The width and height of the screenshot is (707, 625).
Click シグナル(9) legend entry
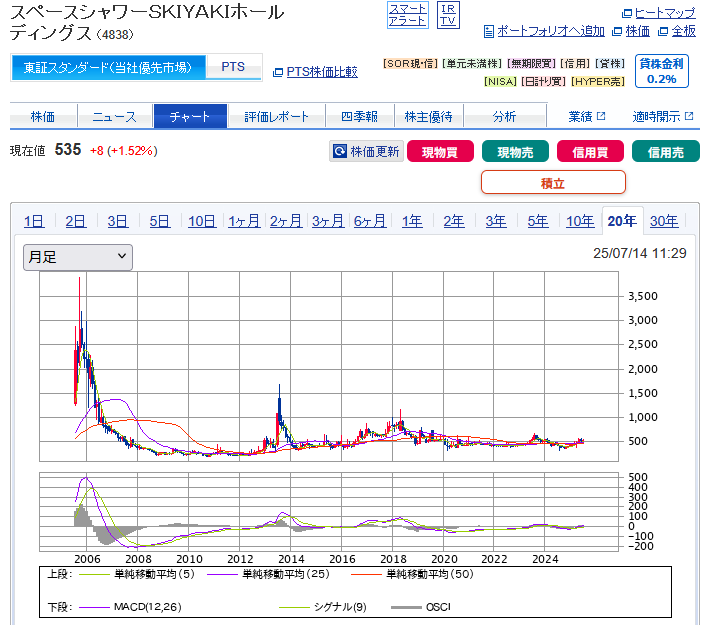click(323, 607)
